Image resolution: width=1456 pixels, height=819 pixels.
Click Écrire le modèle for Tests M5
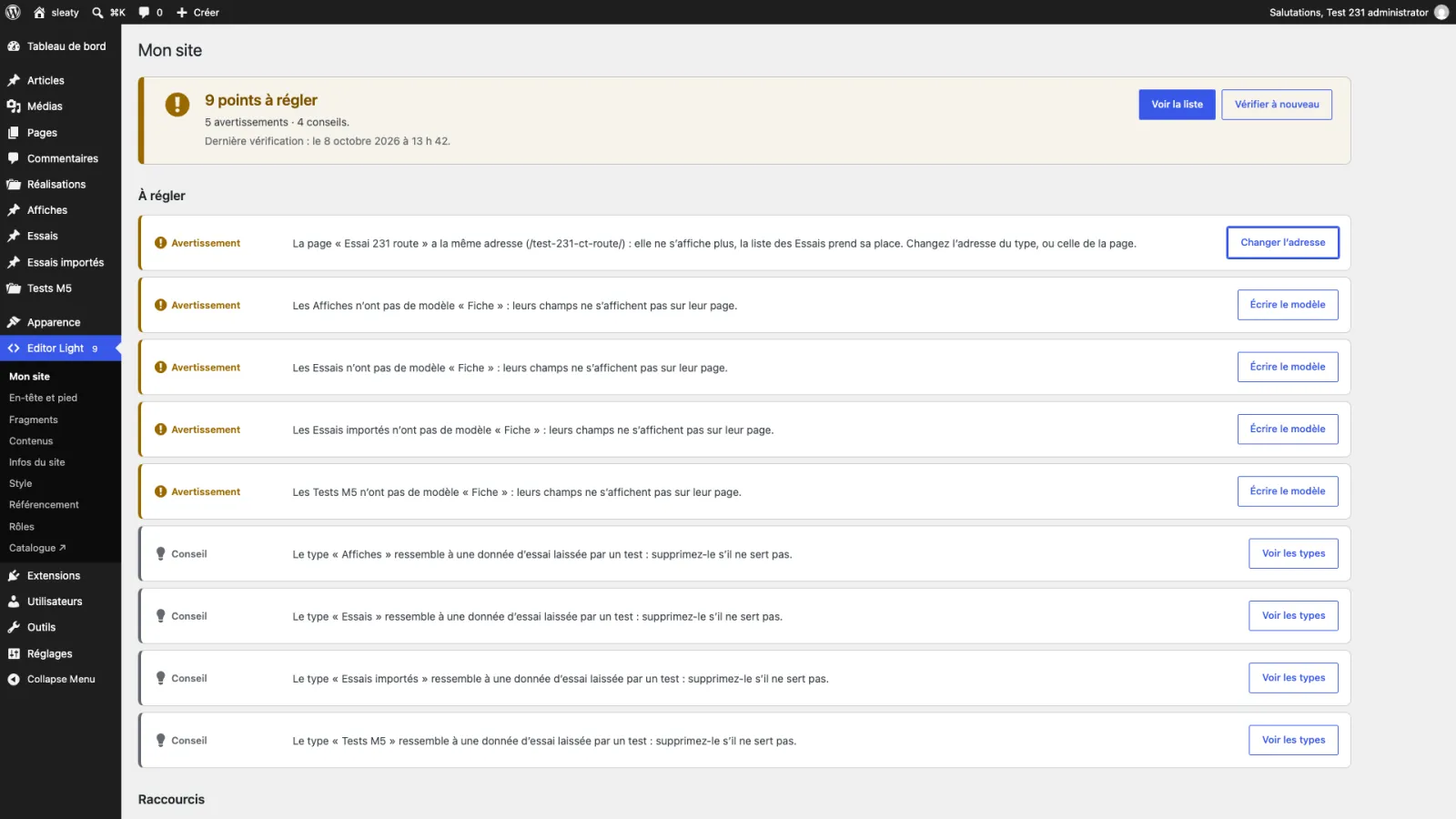point(1288,491)
